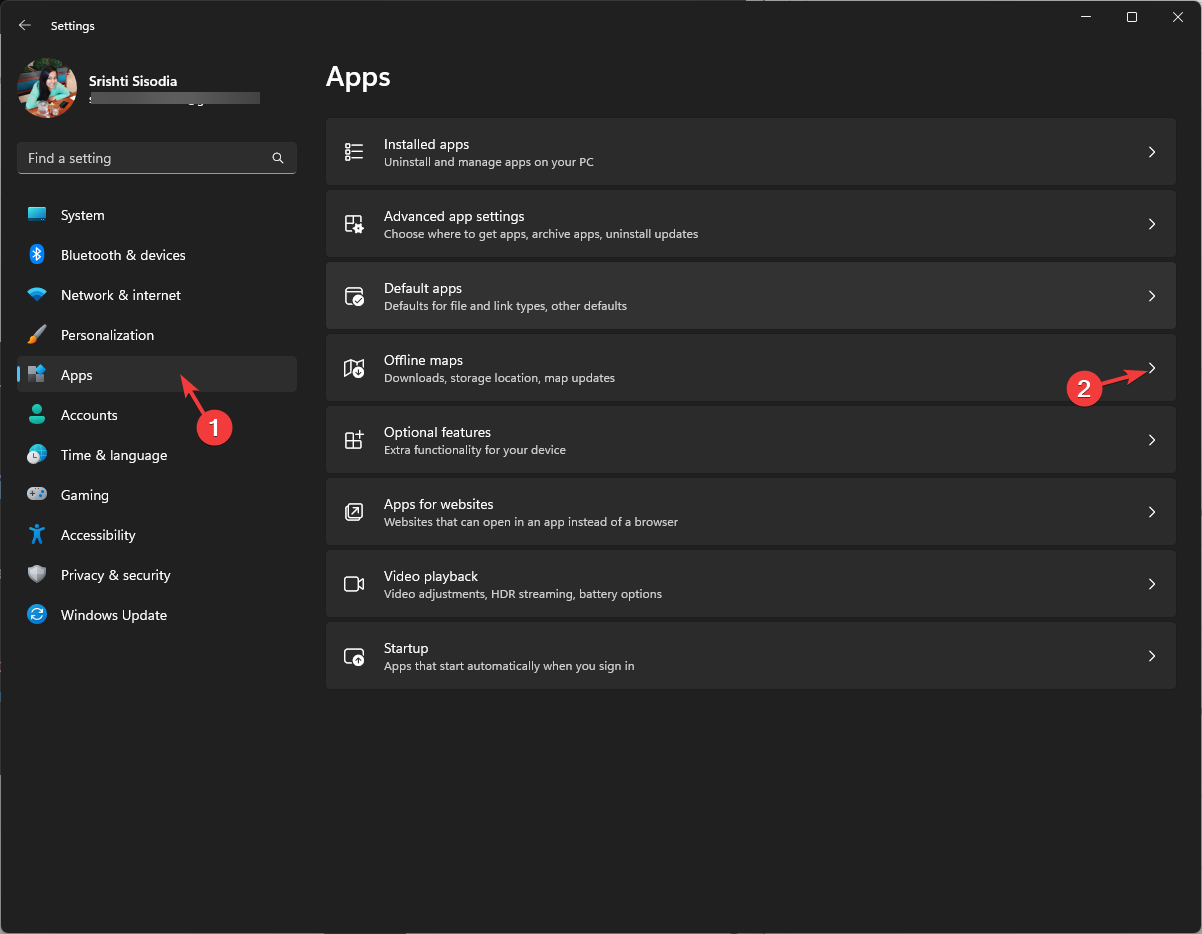This screenshot has height=934, width=1202.
Task: Select the Default apps checkmark icon
Action: [353, 296]
